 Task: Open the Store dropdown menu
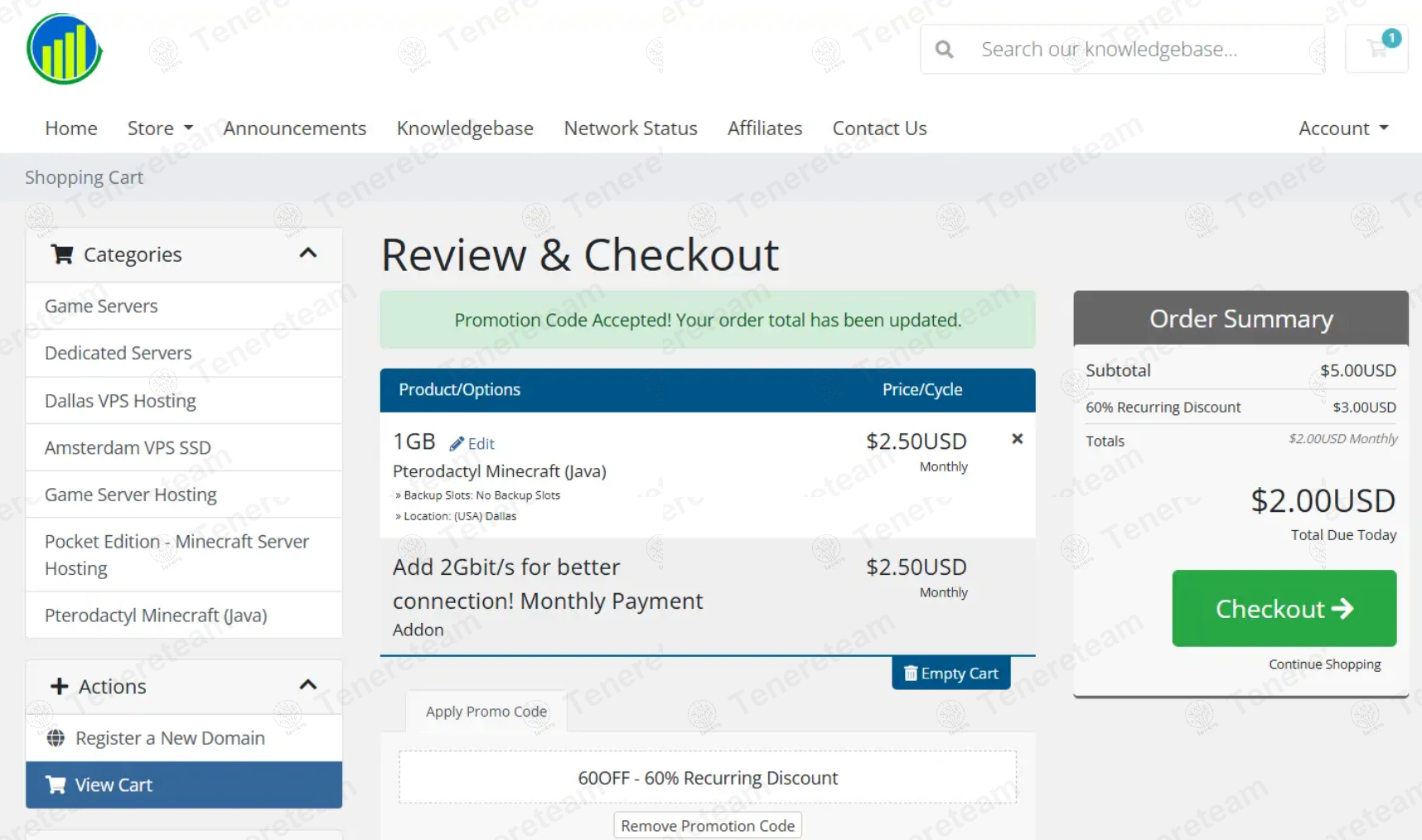160,128
